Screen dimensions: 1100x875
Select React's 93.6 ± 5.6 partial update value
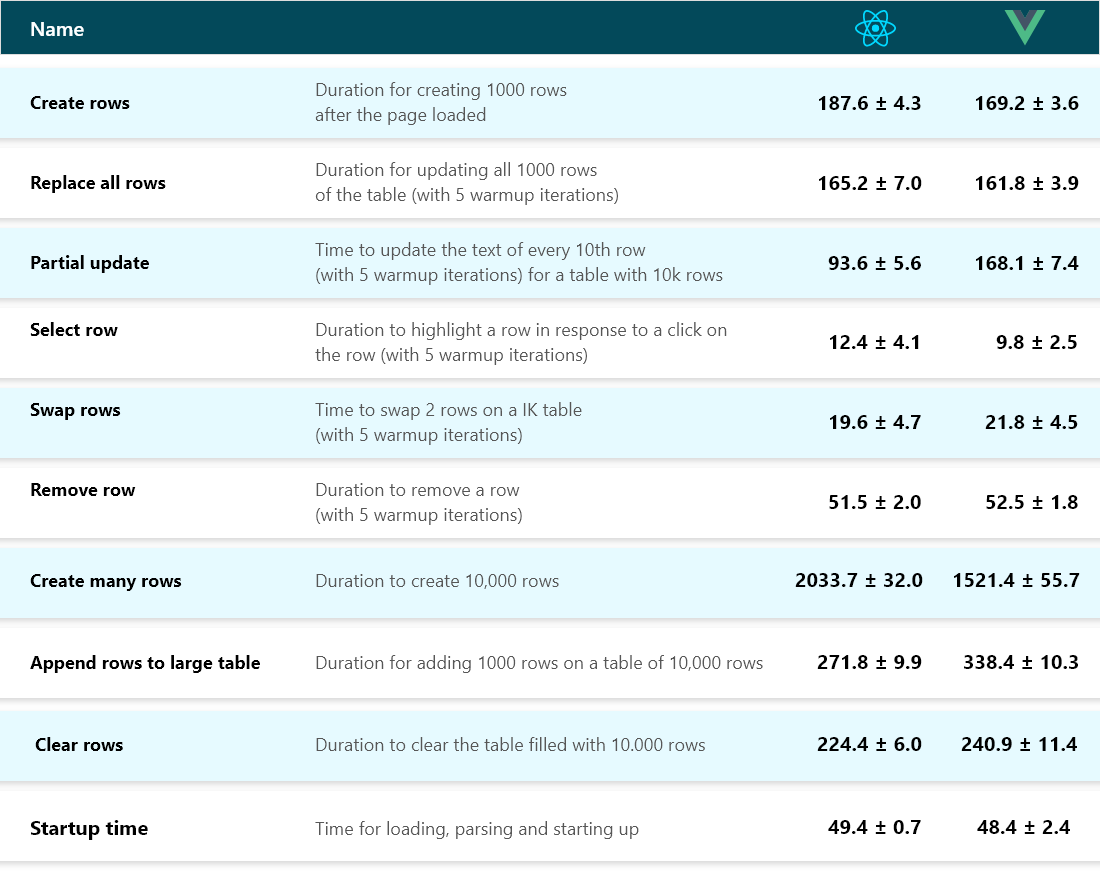coord(875,263)
